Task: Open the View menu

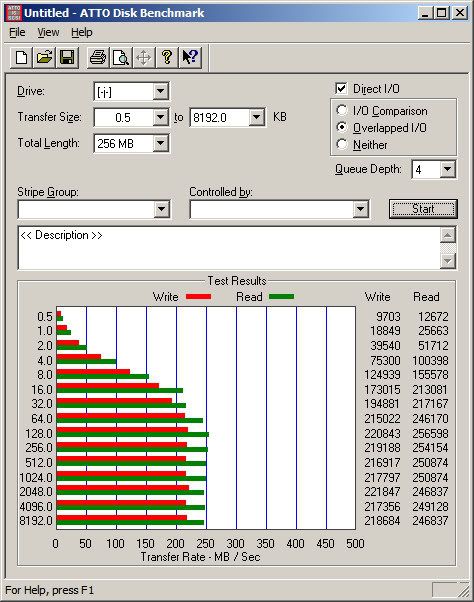Action: pos(48,33)
